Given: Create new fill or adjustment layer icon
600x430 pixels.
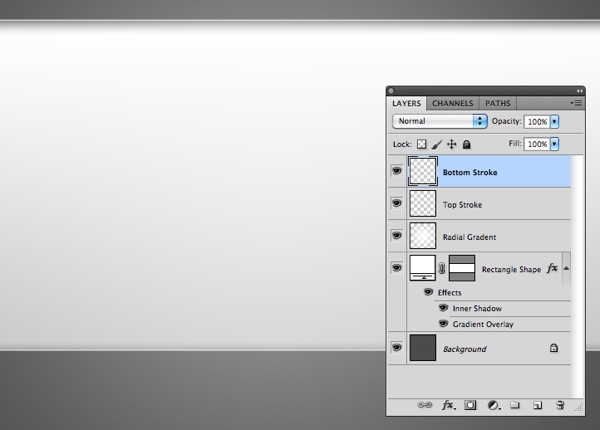Looking at the screenshot, I should (x=494, y=405).
